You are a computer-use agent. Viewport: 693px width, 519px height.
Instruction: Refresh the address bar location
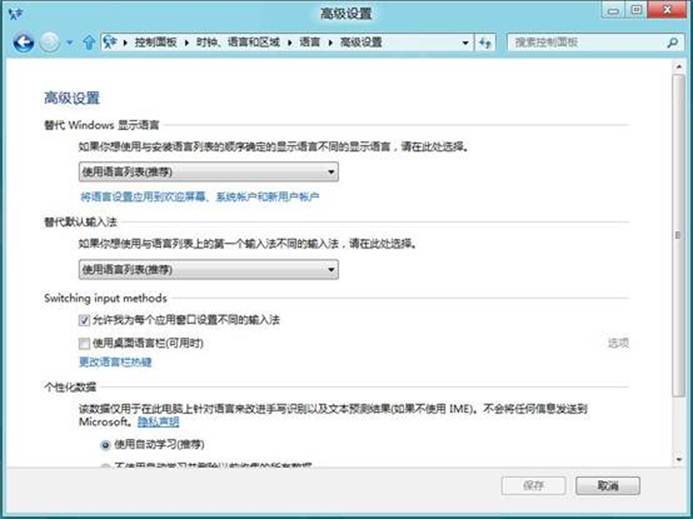pyautogui.click(x=485, y=43)
